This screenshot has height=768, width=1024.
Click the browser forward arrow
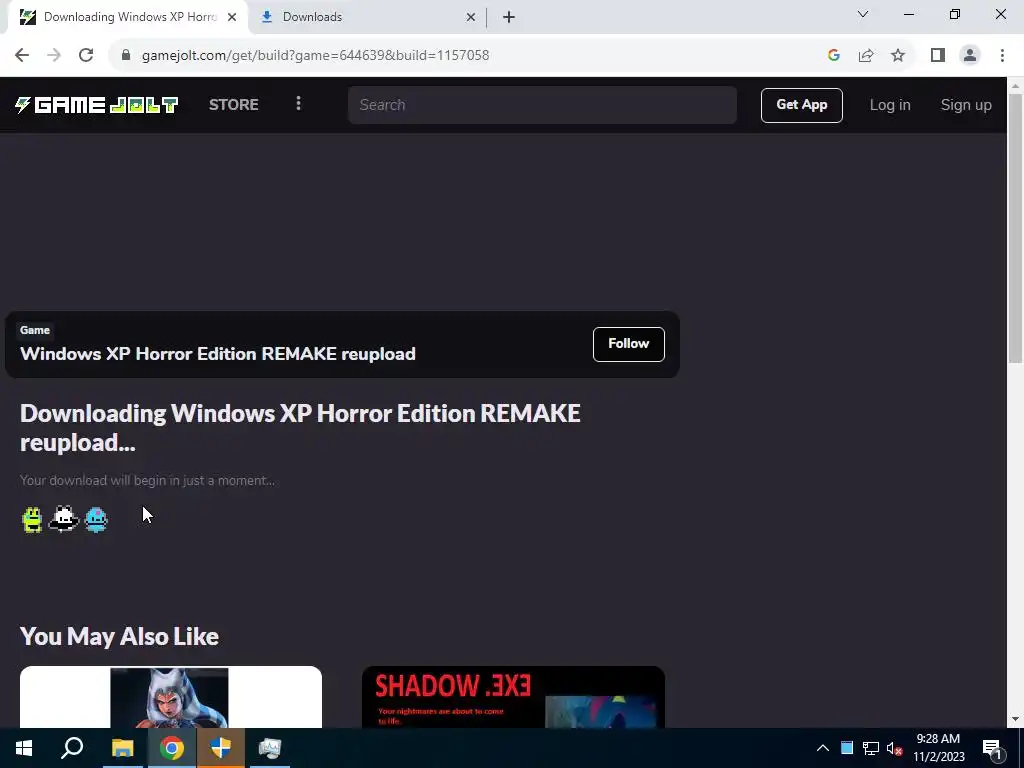tap(54, 56)
